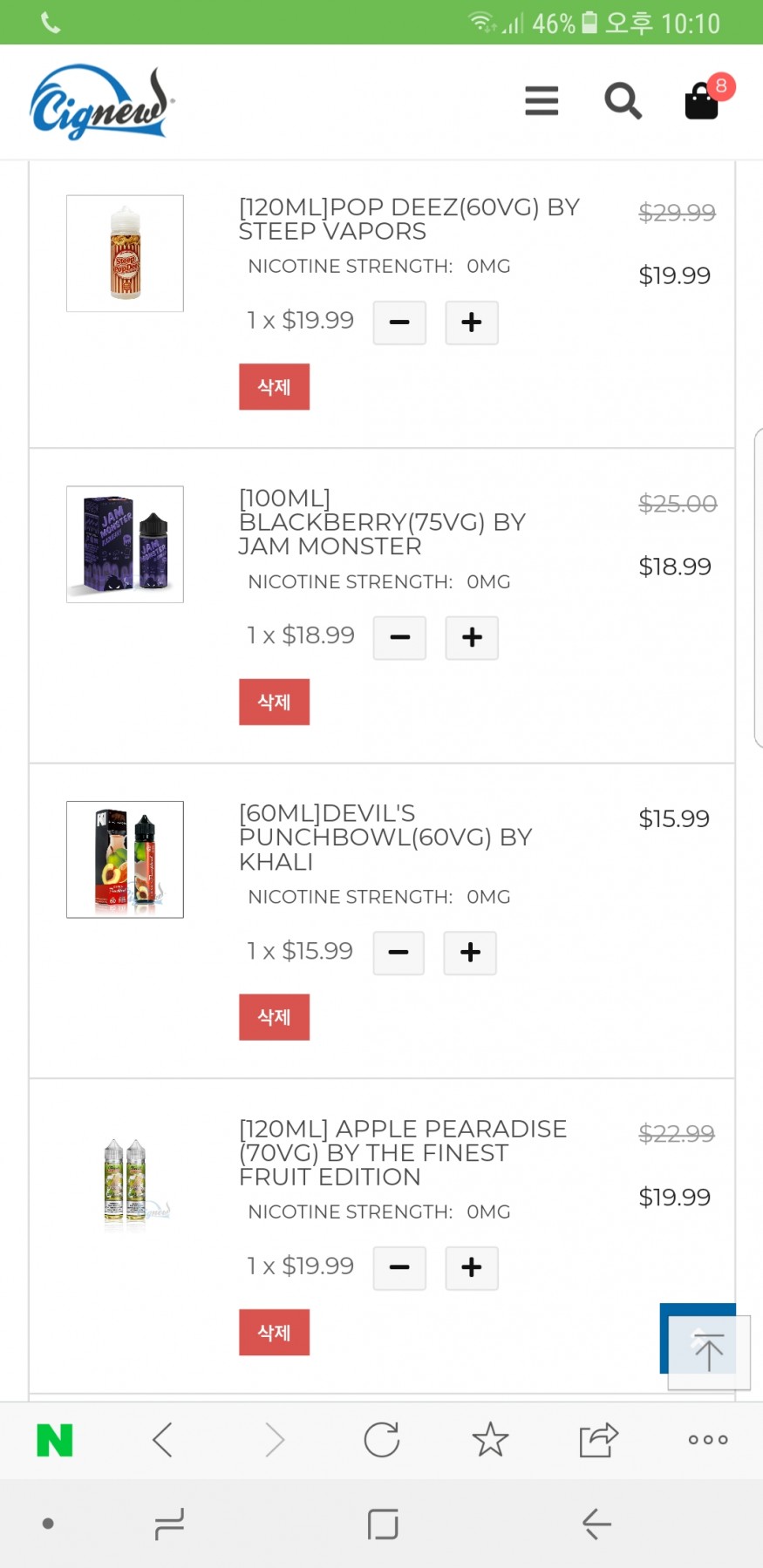Remove Devil's Punchbowl from cart
Screen dimensions: 763x1568
[274, 1017]
